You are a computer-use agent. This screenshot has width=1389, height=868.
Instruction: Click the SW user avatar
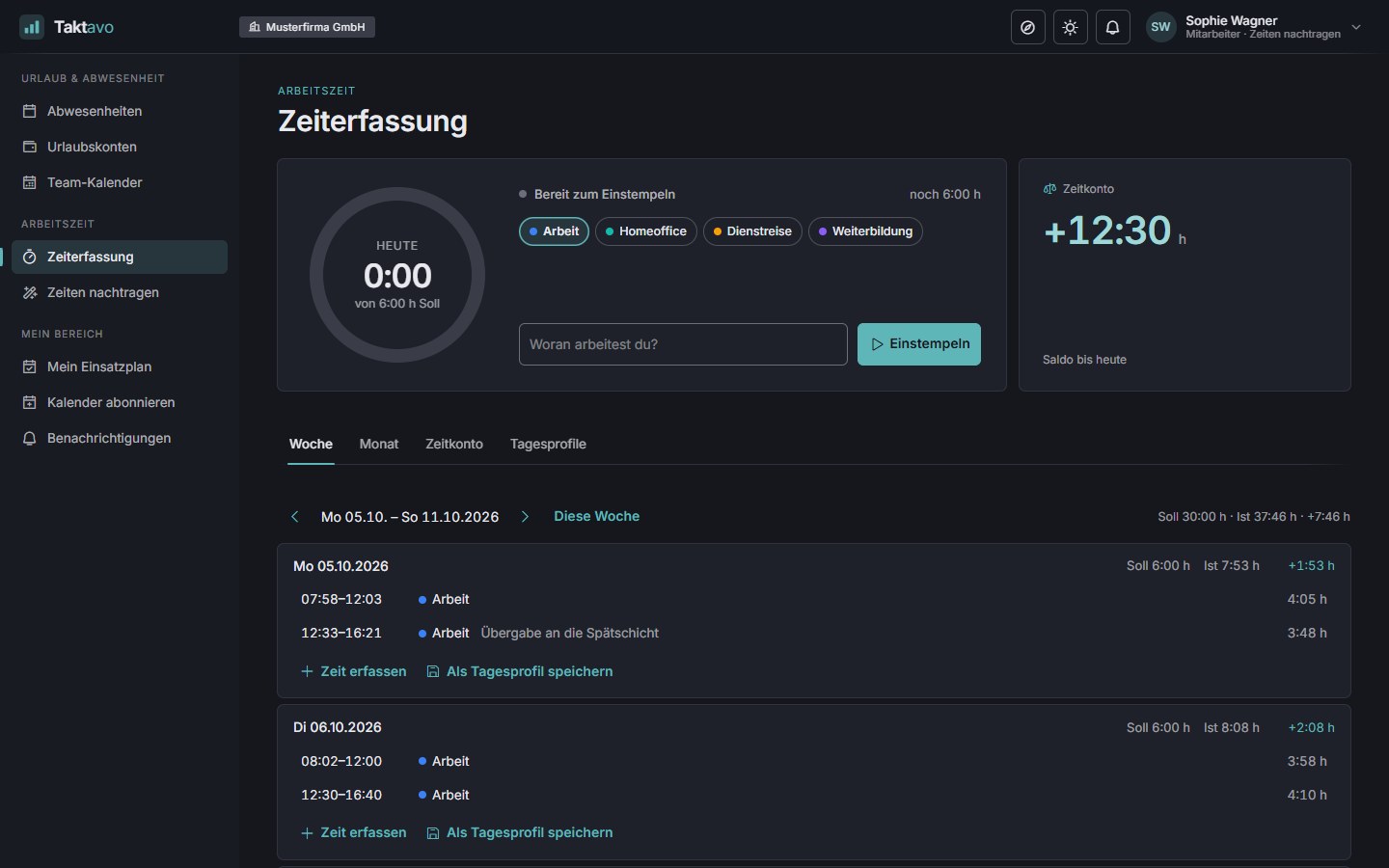pyautogui.click(x=1161, y=27)
